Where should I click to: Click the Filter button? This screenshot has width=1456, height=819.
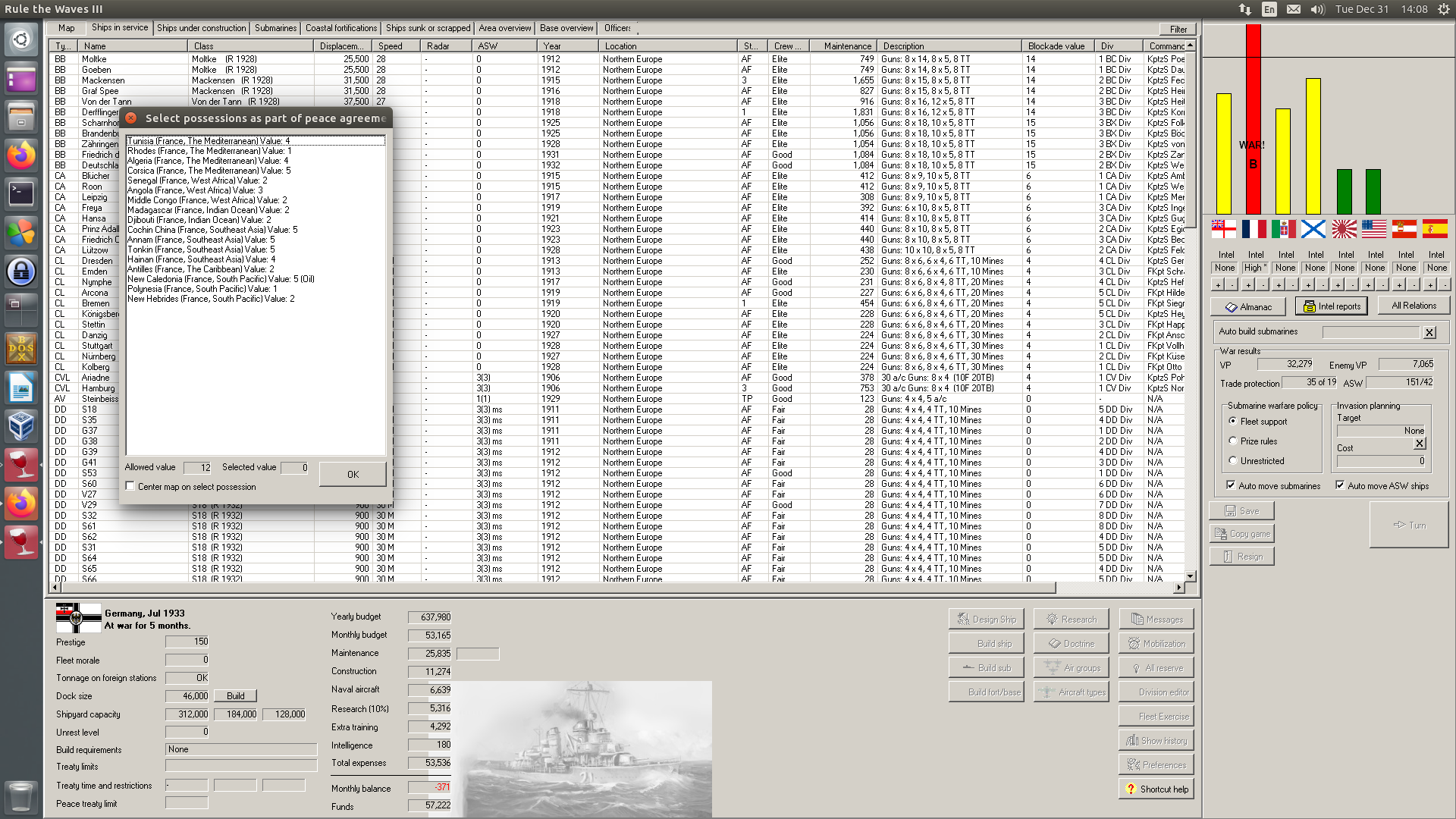pos(1178,30)
